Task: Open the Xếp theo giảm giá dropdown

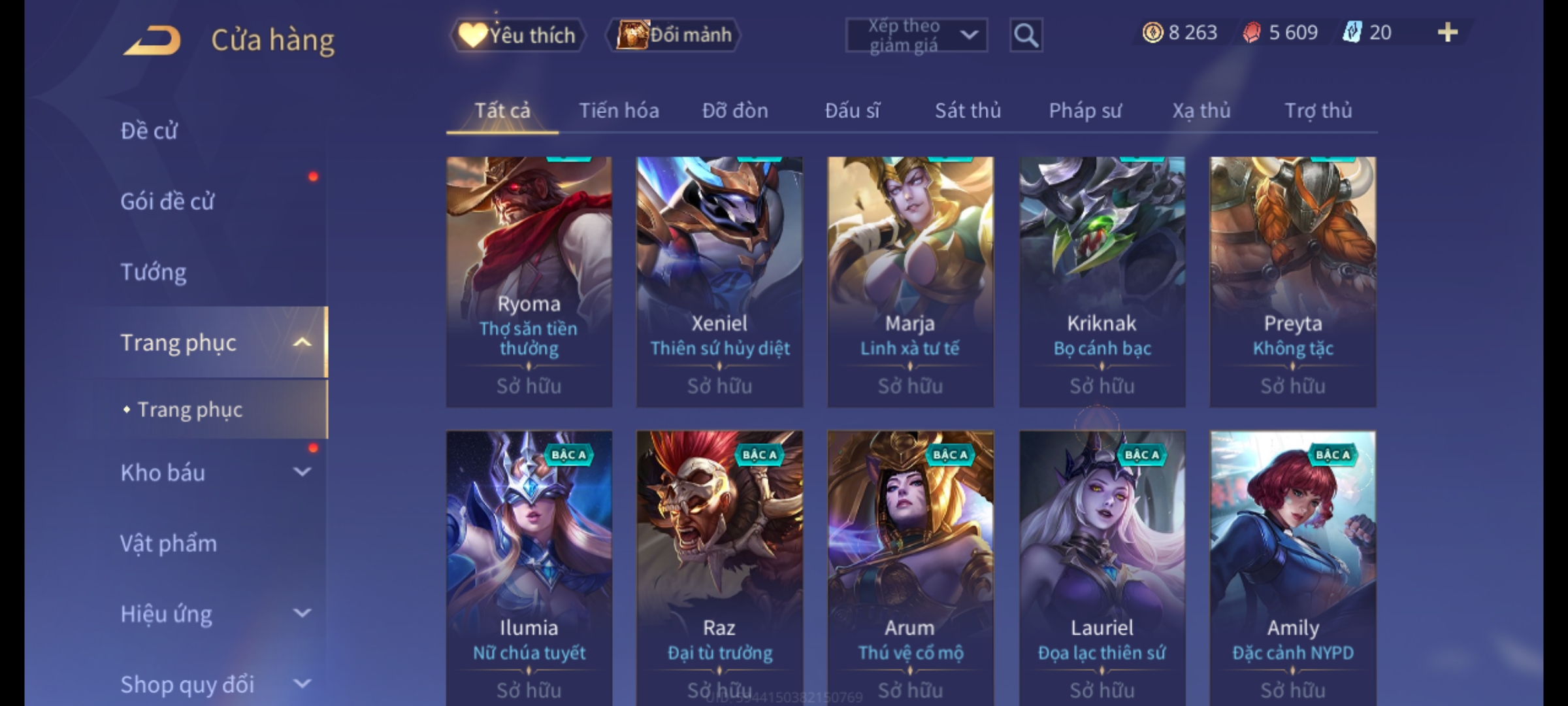Action: (x=916, y=35)
